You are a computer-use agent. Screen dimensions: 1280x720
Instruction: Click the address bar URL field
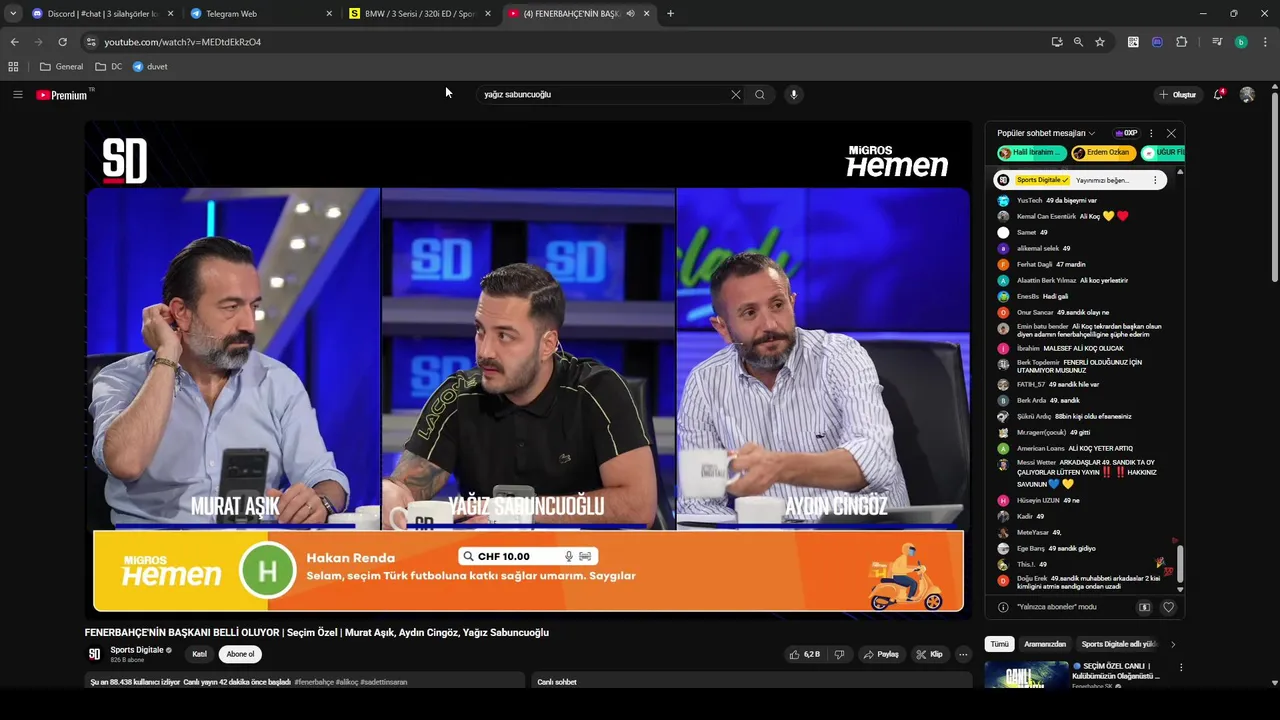[x=560, y=42]
